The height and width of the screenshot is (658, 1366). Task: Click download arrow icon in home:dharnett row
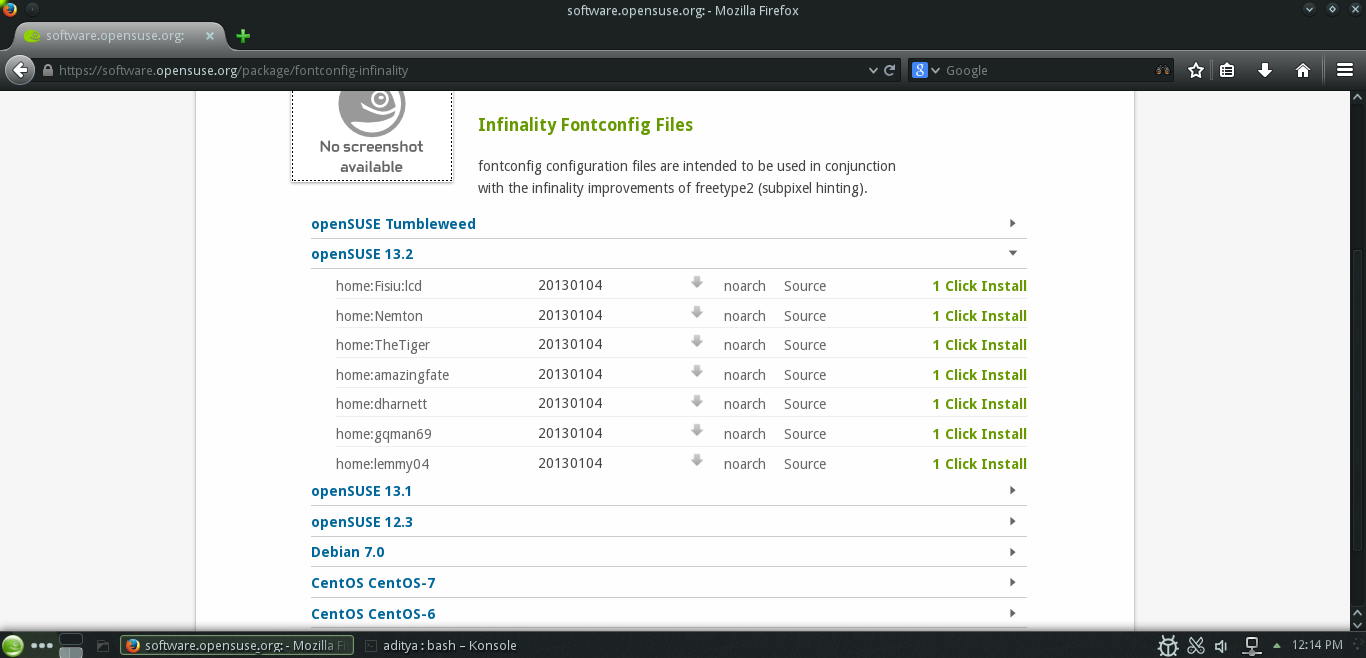pos(697,401)
